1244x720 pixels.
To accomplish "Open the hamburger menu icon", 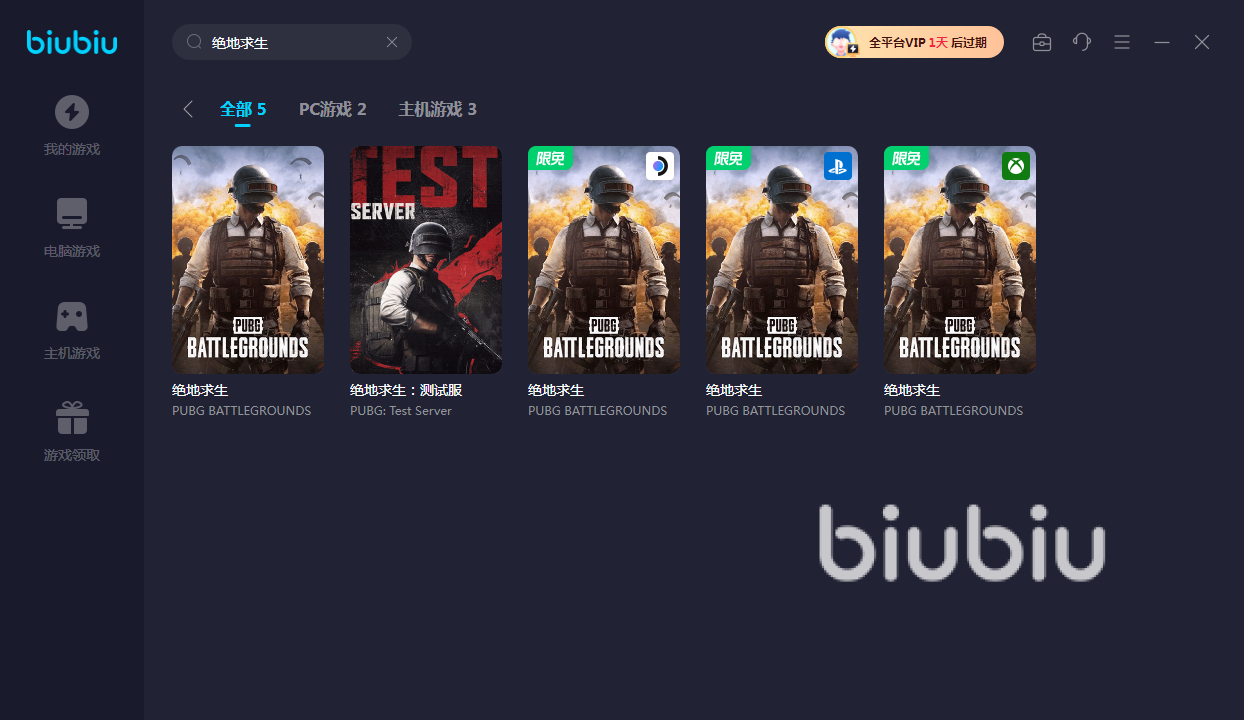I will point(1122,42).
